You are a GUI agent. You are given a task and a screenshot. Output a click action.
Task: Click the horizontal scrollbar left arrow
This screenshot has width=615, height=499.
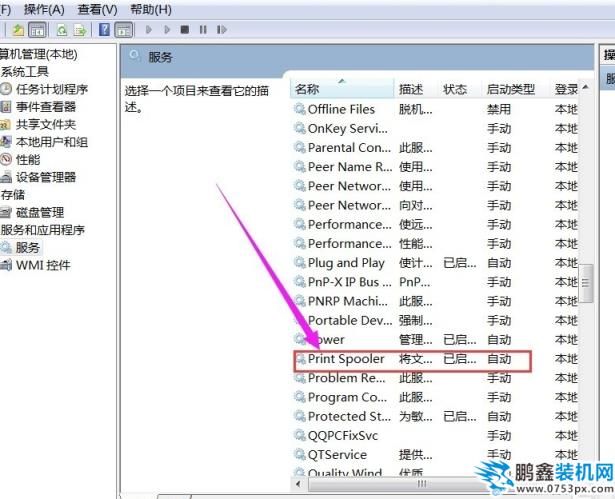[298, 484]
